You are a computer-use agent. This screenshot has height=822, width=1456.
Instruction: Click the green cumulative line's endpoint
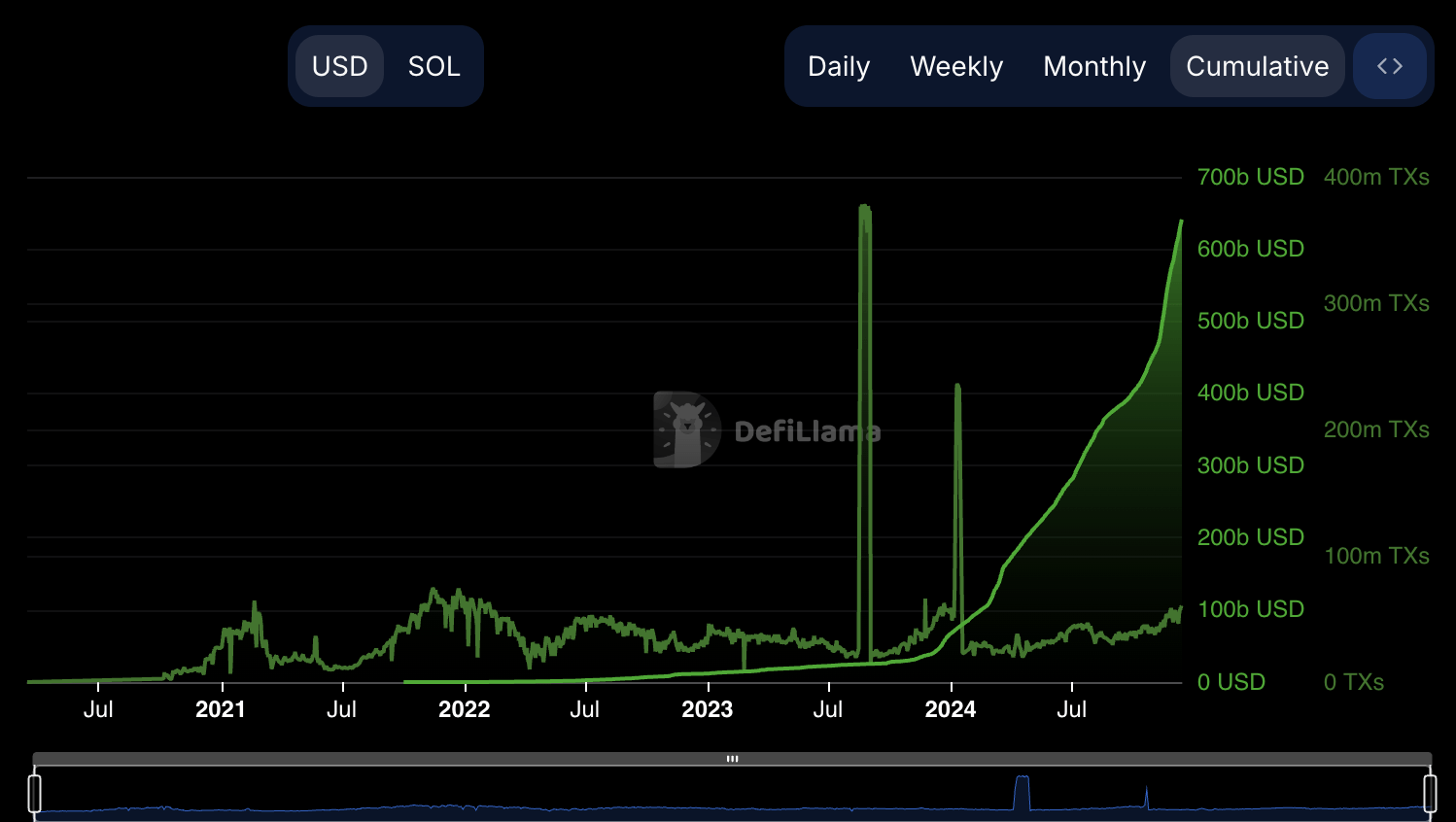coord(1180,223)
